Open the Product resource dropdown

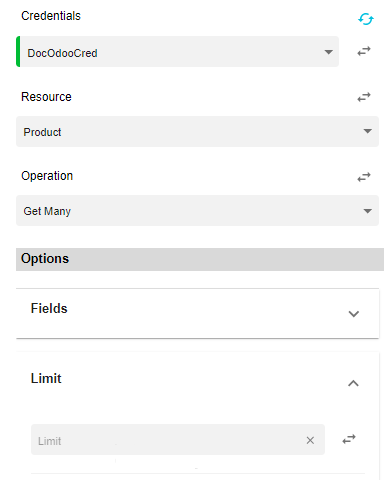click(x=197, y=132)
